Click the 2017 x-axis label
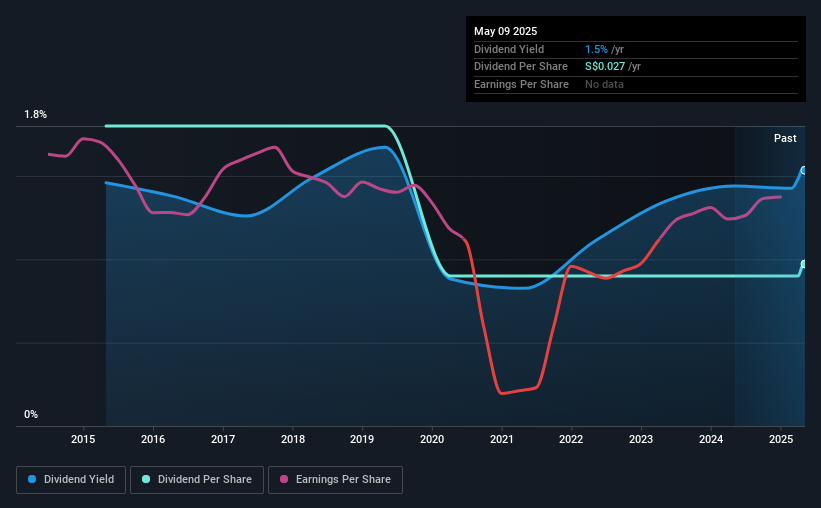Image resolution: width=821 pixels, height=508 pixels. click(x=223, y=439)
